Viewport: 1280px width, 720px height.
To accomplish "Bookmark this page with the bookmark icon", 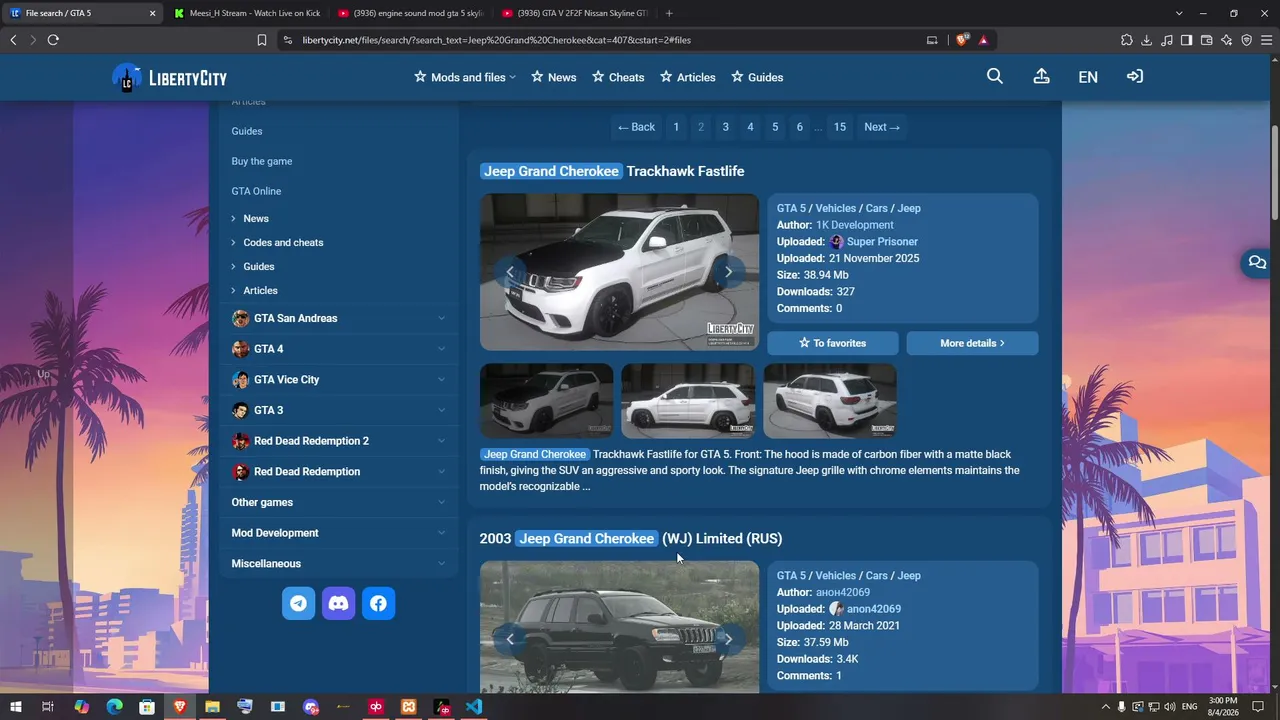I will click(262, 40).
